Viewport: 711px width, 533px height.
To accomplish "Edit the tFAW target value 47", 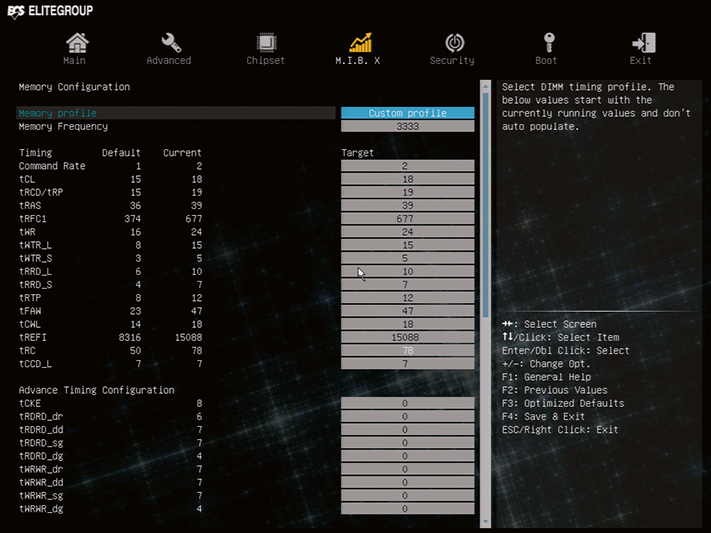I will pyautogui.click(x=408, y=310).
